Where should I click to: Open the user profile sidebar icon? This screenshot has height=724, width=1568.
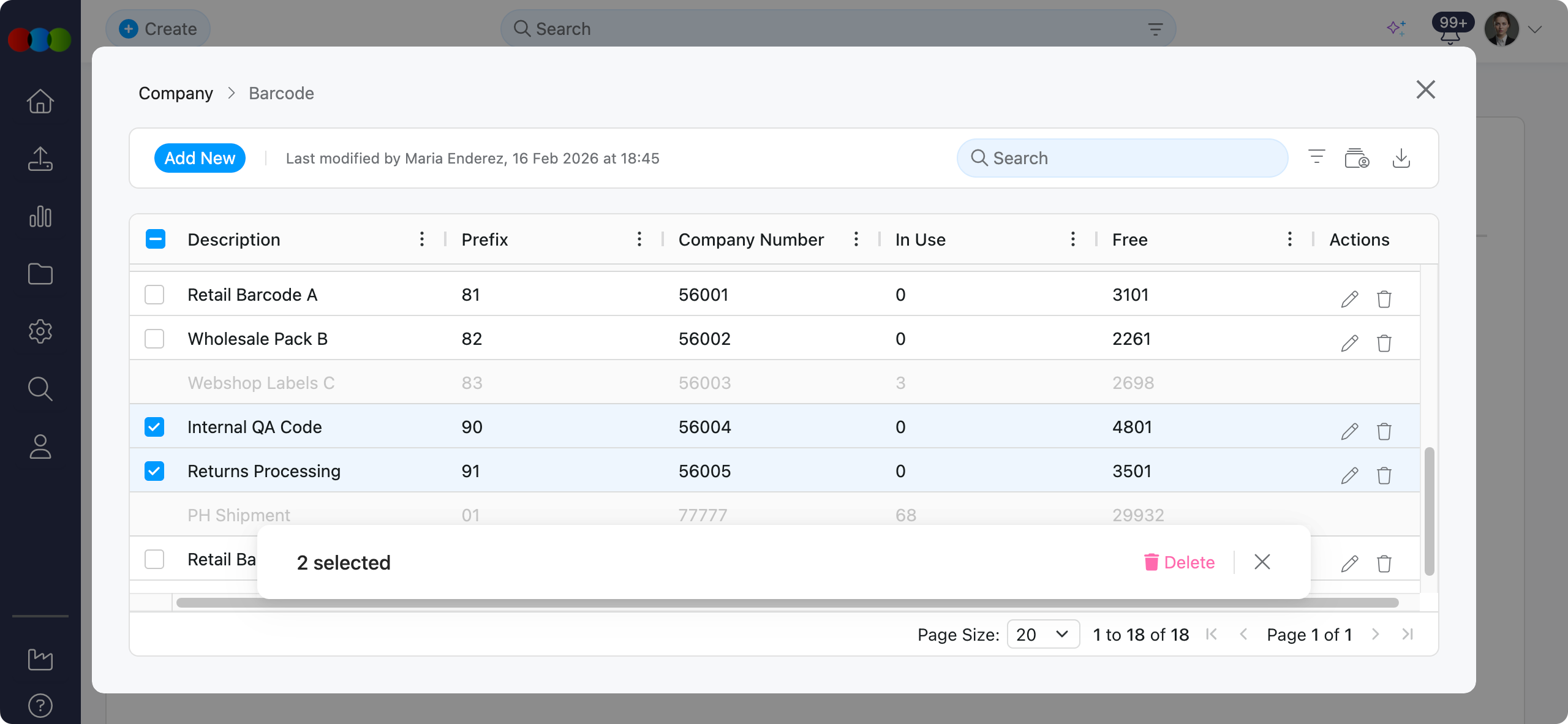(40, 447)
